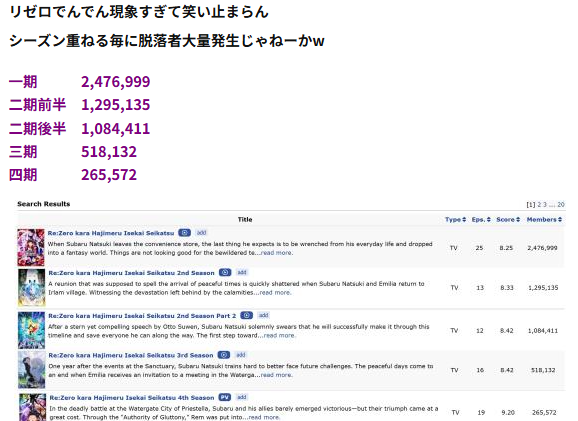
Task: Click purple text 三期 518,132
Action: pyautogui.click(x=73, y=152)
